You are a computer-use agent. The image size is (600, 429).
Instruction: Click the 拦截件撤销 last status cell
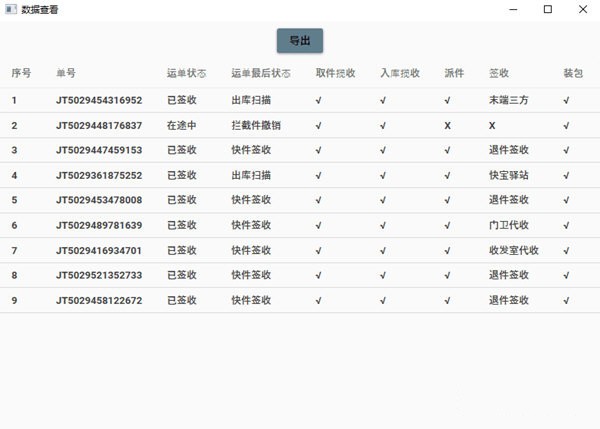(x=256, y=126)
